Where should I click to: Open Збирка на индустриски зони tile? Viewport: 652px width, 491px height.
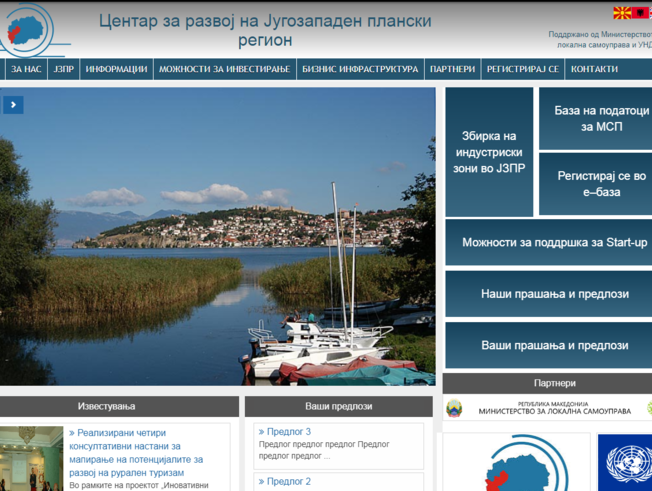click(489, 152)
